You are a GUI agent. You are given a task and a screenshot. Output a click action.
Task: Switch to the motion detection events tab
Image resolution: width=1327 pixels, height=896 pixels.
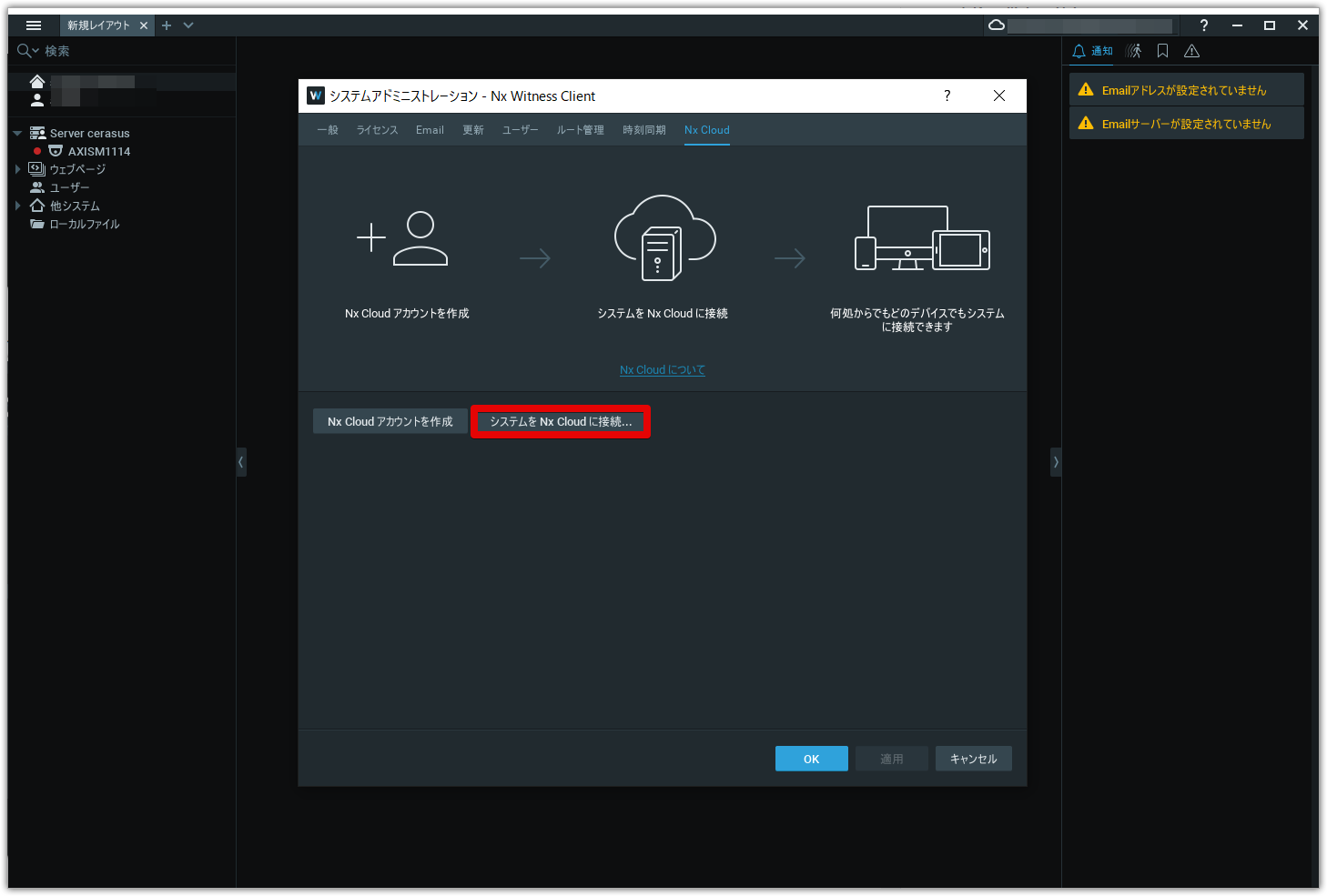1133,51
